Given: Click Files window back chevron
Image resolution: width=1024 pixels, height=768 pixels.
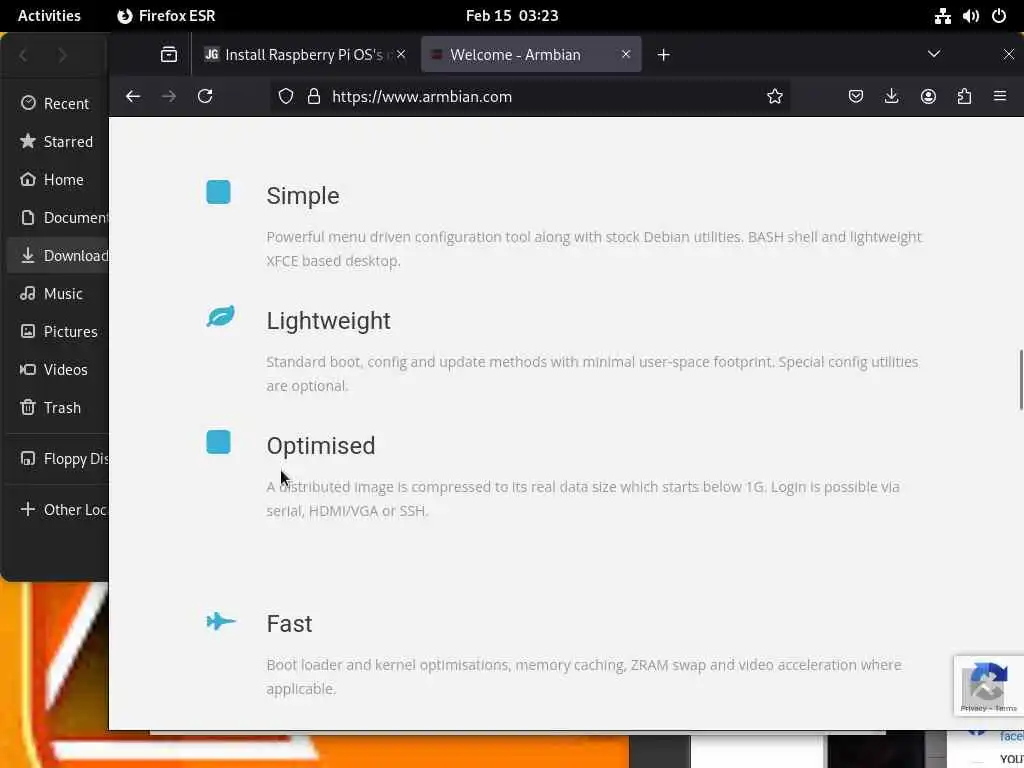Looking at the screenshot, I should [24, 56].
